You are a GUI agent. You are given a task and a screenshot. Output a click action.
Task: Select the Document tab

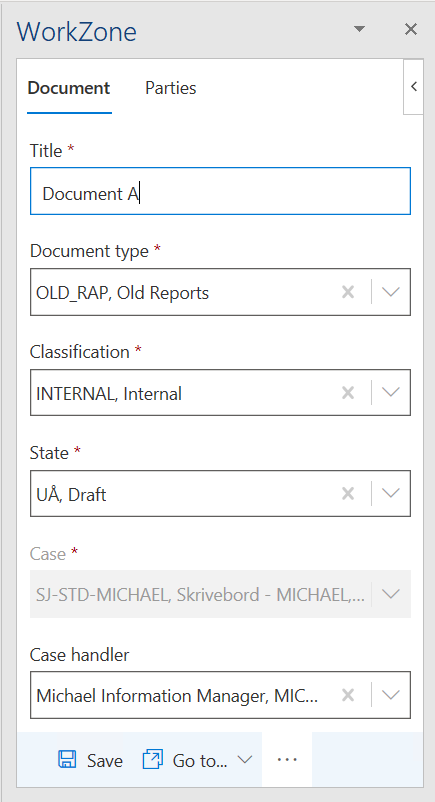coord(69,88)
